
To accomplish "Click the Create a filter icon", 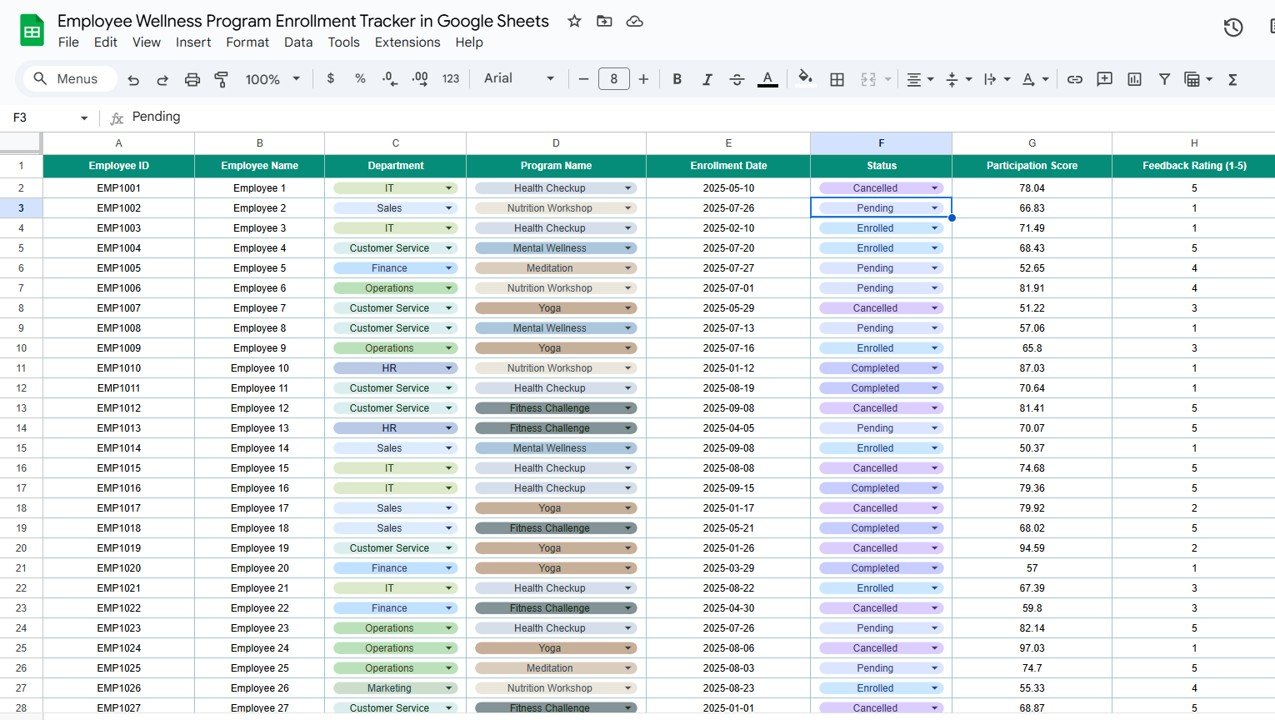I will click(1164, 79).
